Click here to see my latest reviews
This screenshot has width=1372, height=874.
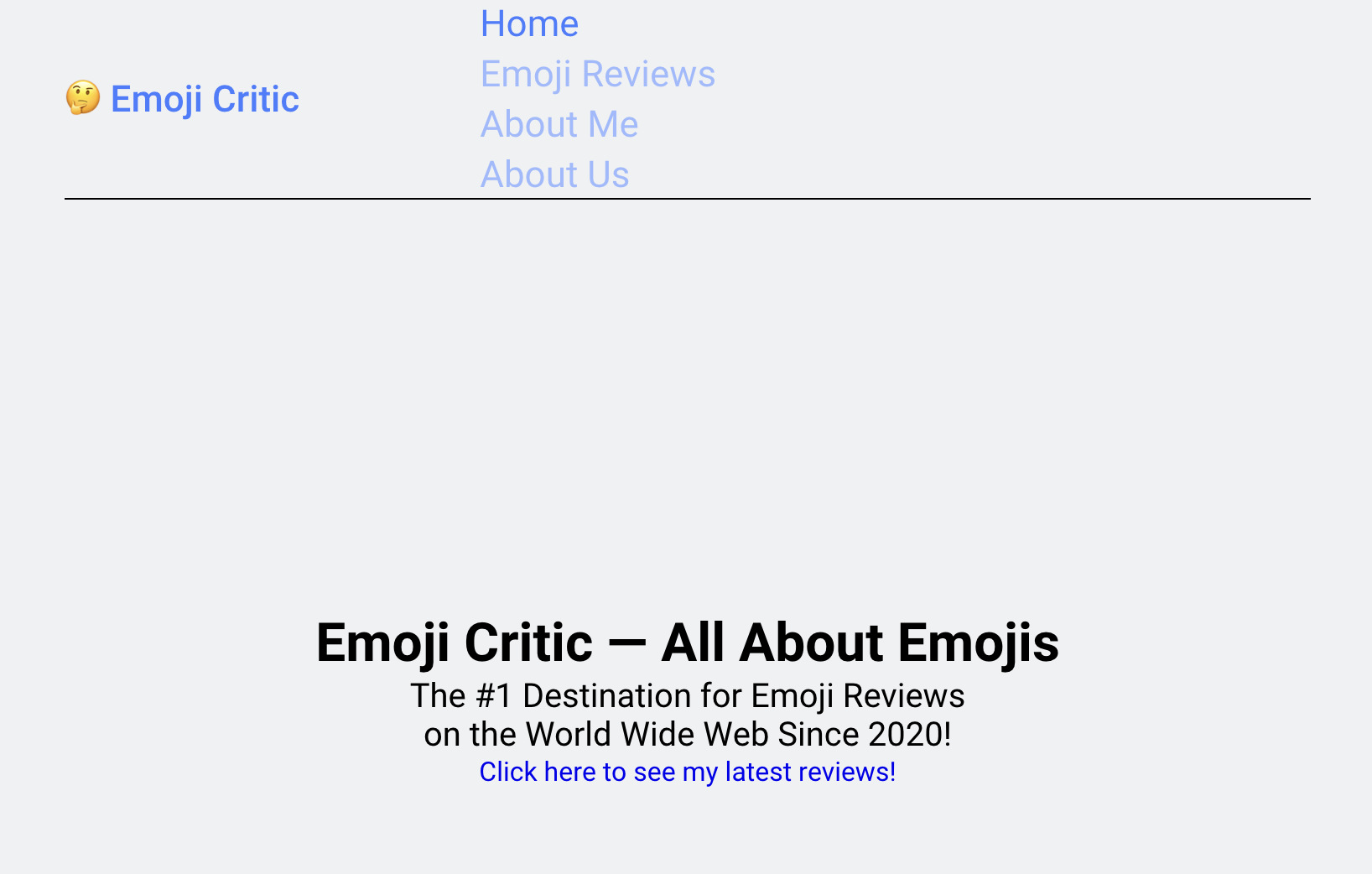point(687,772)
